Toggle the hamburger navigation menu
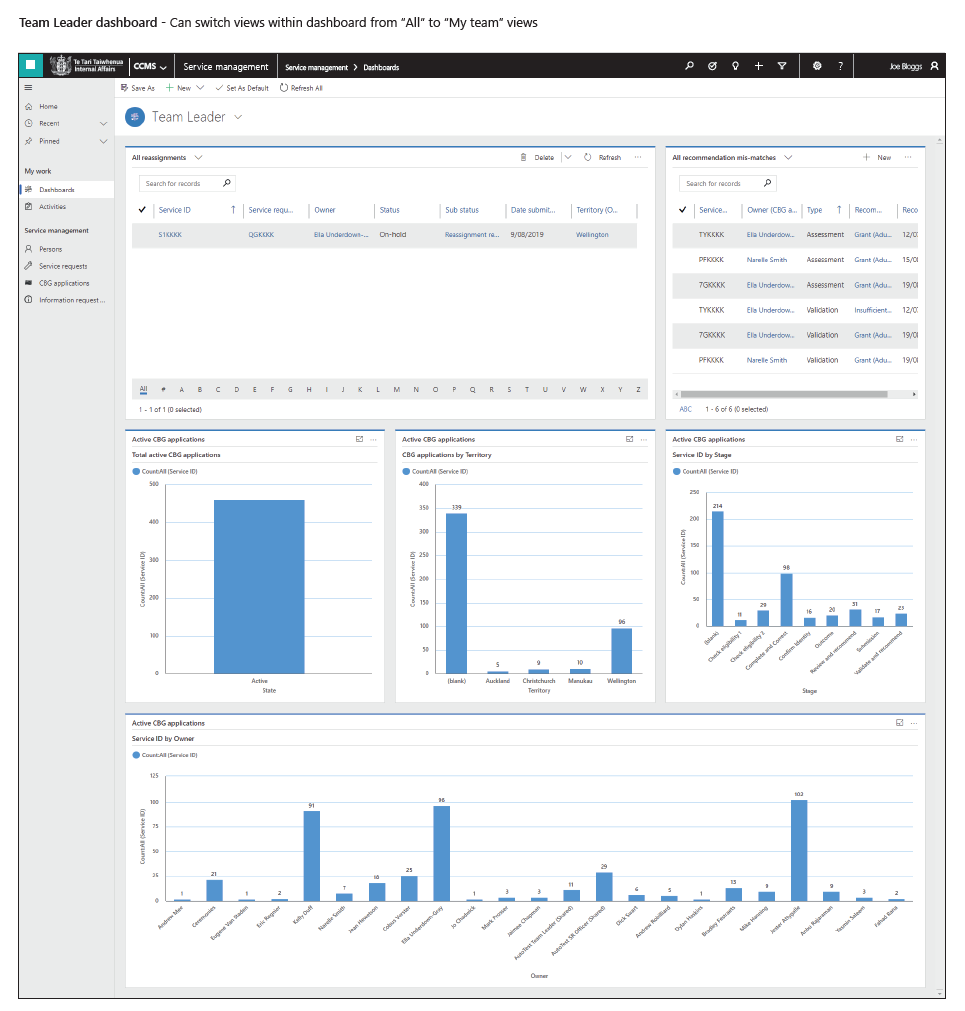The width and height of the screenshot is (965, 1011). (x=28, y=87)
